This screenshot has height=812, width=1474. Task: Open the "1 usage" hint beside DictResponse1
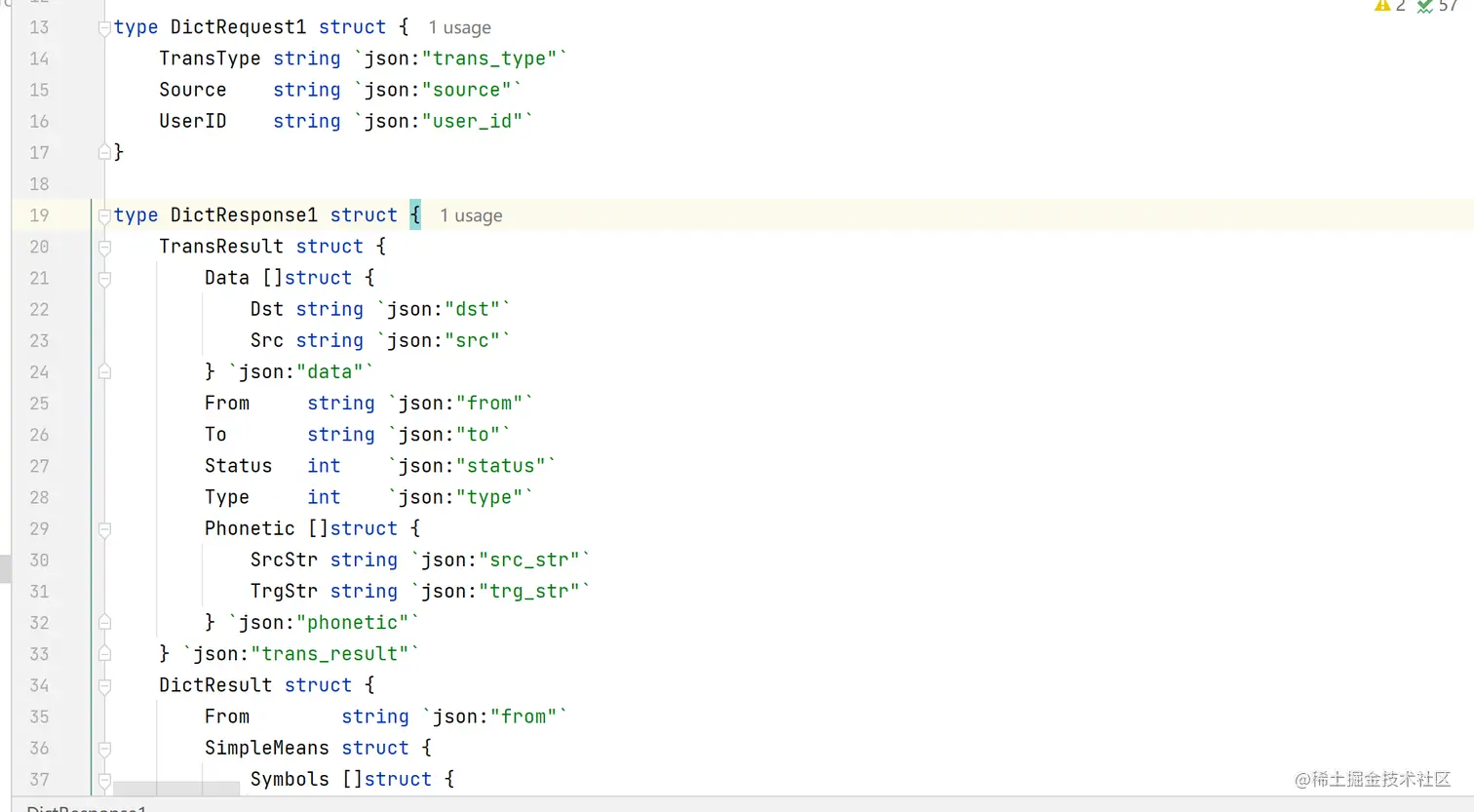[471, 215]
